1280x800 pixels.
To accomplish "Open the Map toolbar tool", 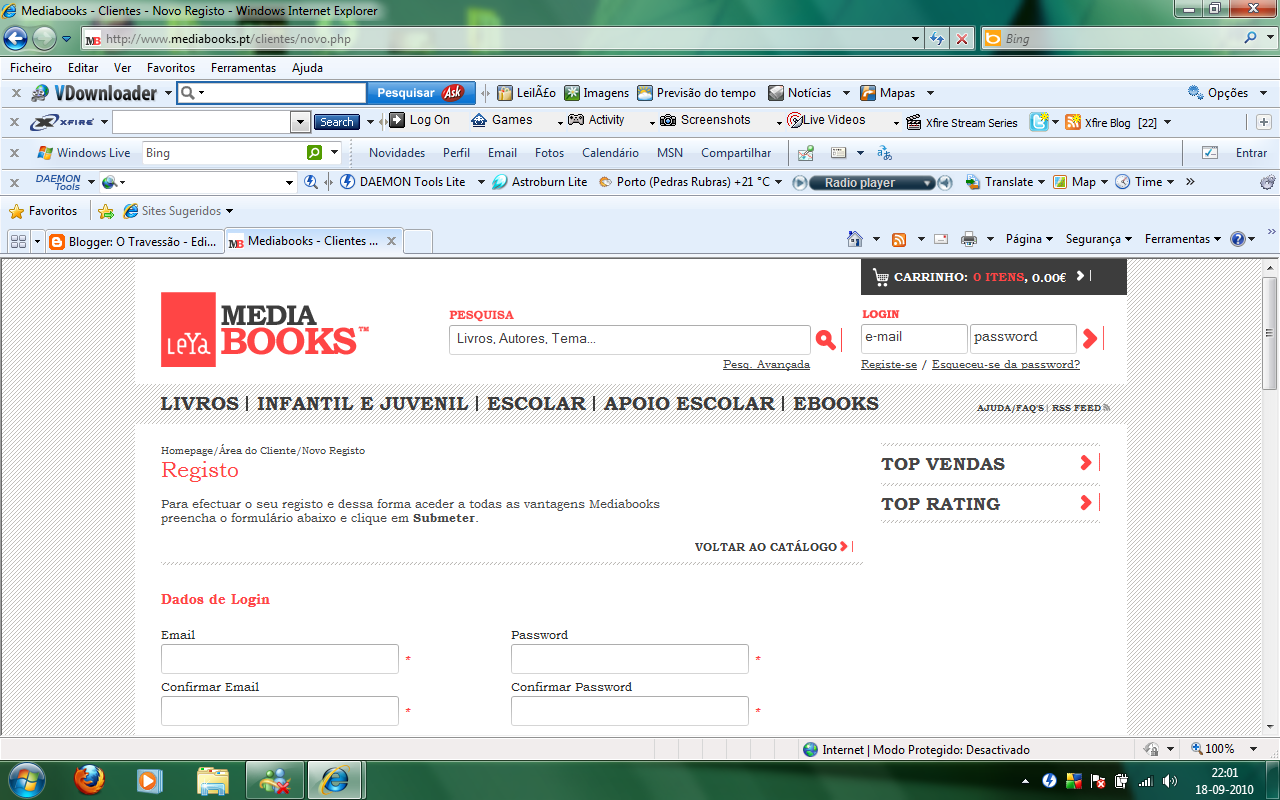I will coord(1075,182).
